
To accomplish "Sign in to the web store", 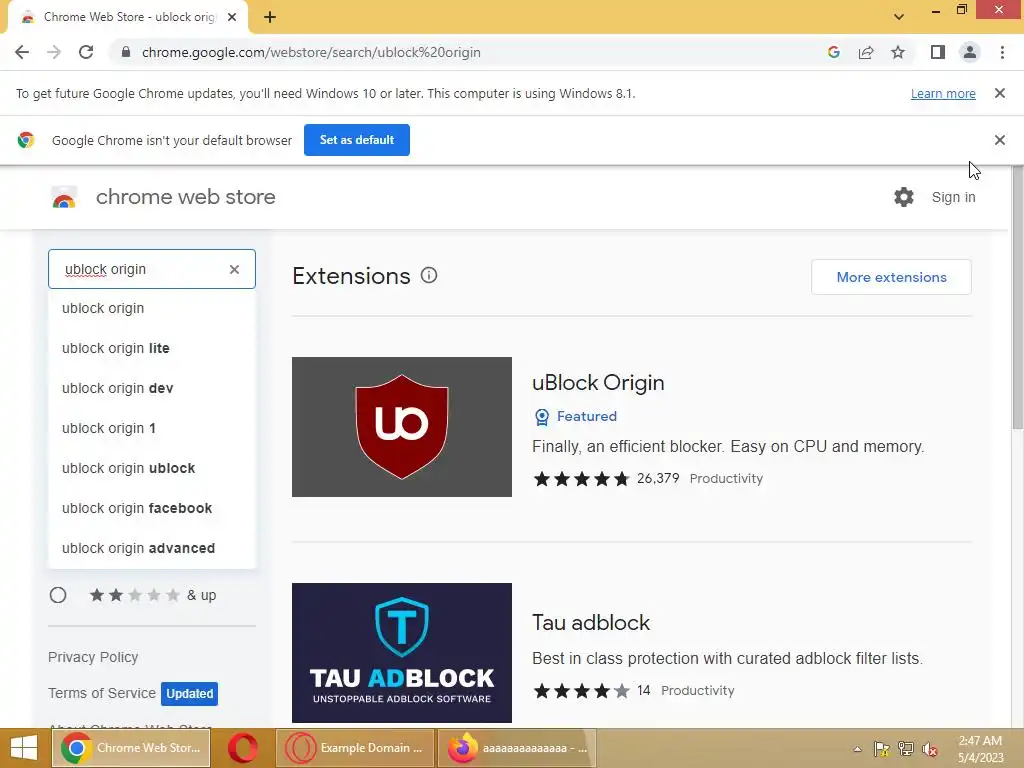I will click(953, 197).
